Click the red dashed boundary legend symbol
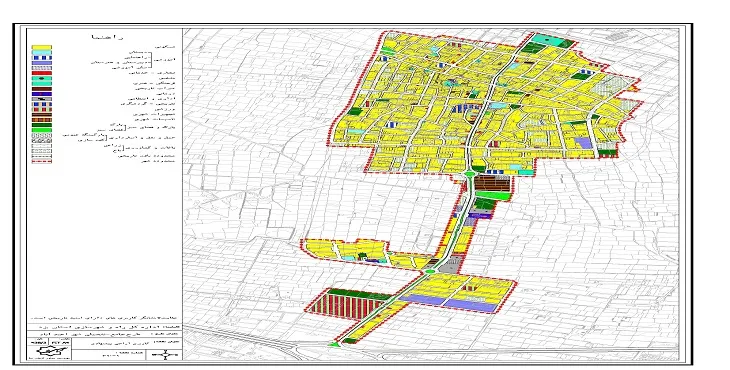The image size is (730, 370). (x=41, y=161)
